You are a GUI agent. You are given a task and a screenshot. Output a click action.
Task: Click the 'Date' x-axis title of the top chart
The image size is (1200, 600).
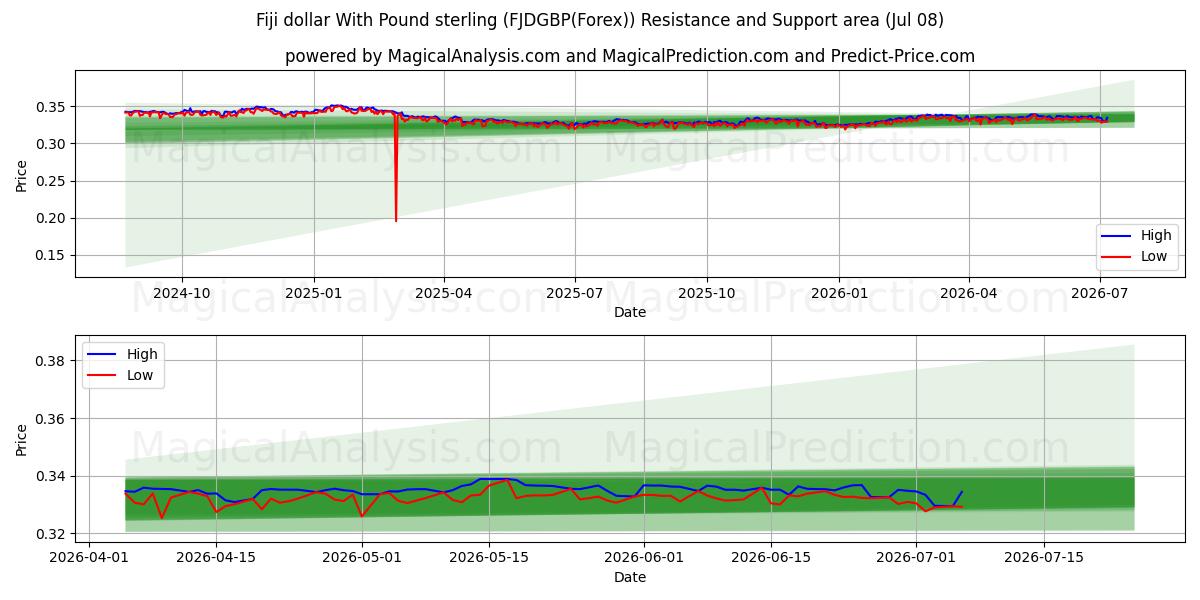pyautogui.click(x=630, y=312)
